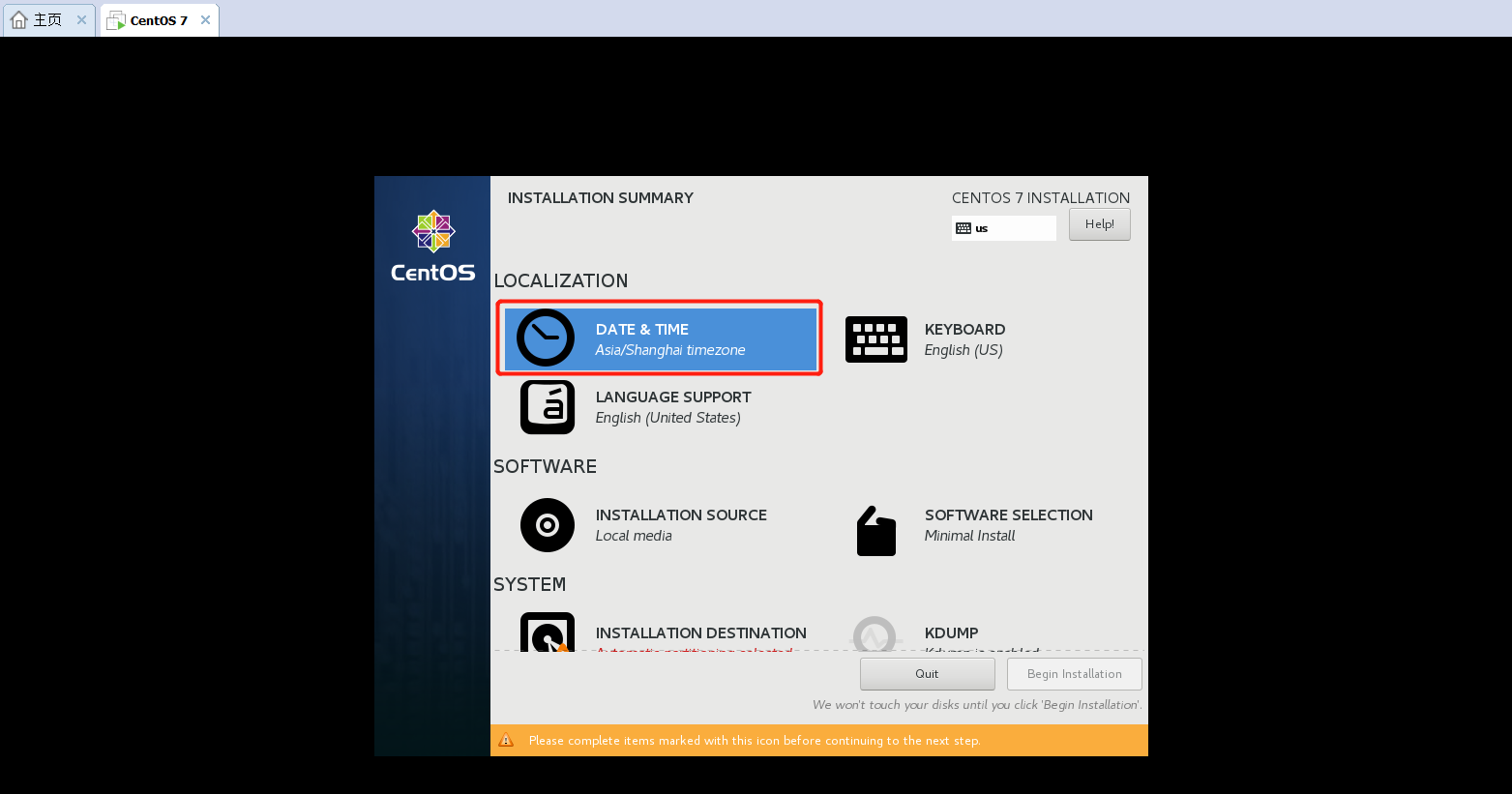
Task: Open the Language Support icon
Action: click(548, 407)
